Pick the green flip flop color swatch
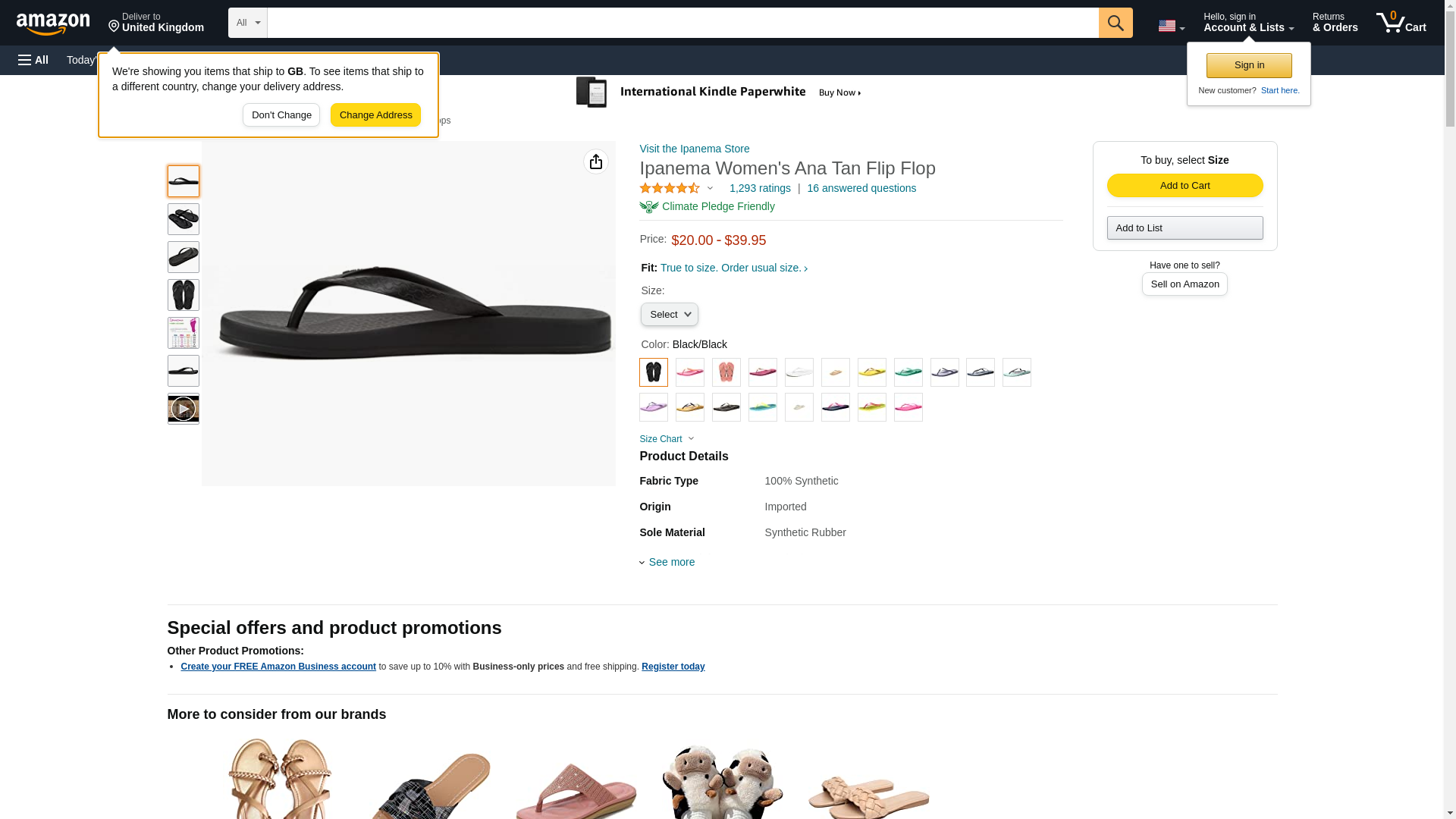This screenshot has width=1456, height=819. 908,372
